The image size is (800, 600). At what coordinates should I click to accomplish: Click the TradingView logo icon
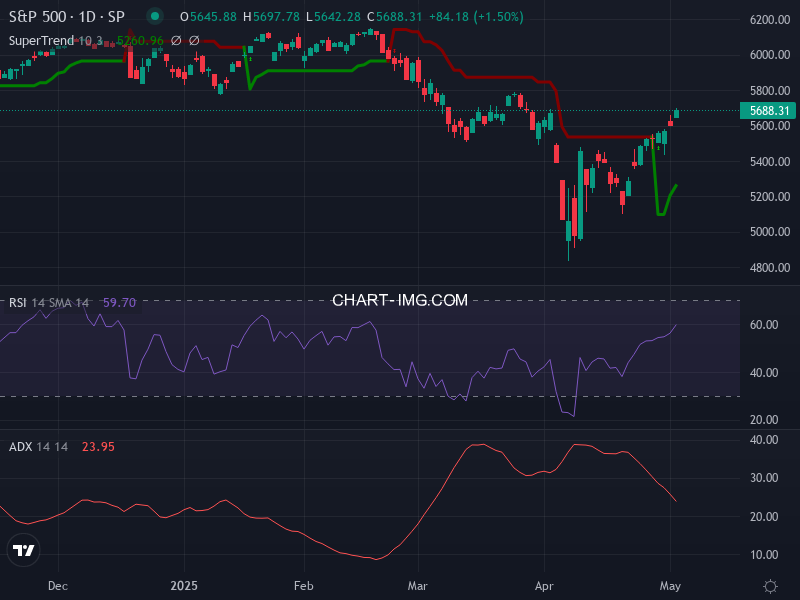(23, 550)
